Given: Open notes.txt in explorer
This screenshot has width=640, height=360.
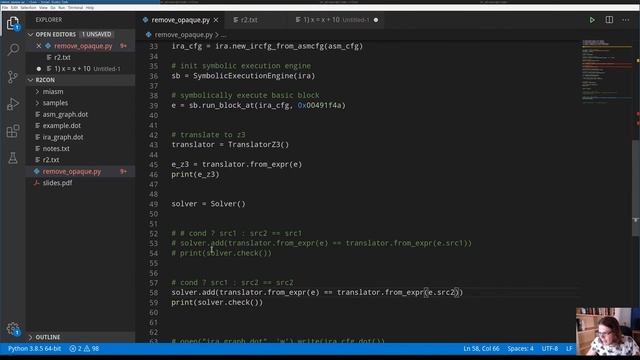Looking at the screenshot, I should coord(56,149).
